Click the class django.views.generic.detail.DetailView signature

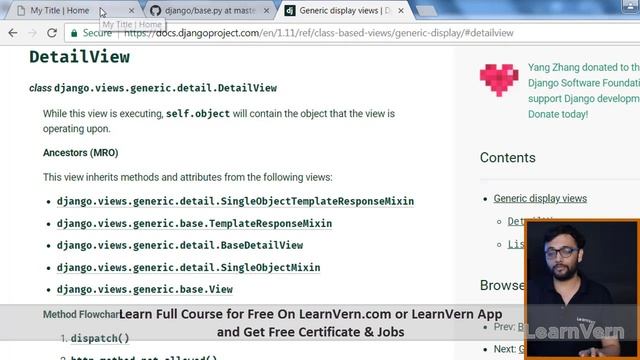point(153,88)
